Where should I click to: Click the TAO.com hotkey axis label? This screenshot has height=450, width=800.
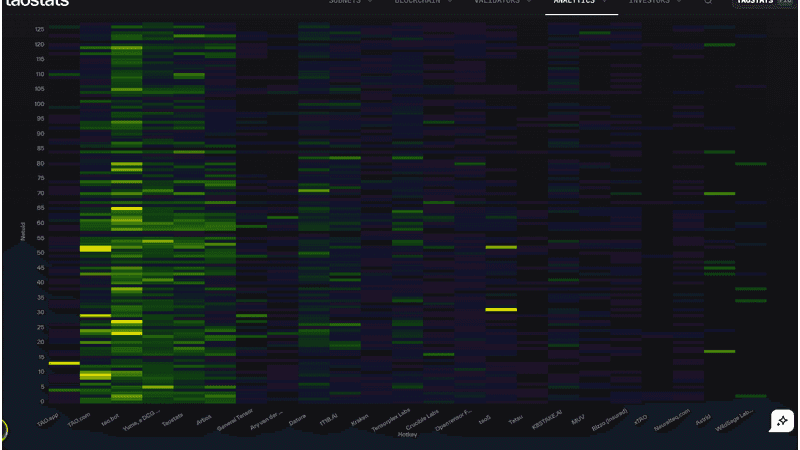(x=79, y=420)
